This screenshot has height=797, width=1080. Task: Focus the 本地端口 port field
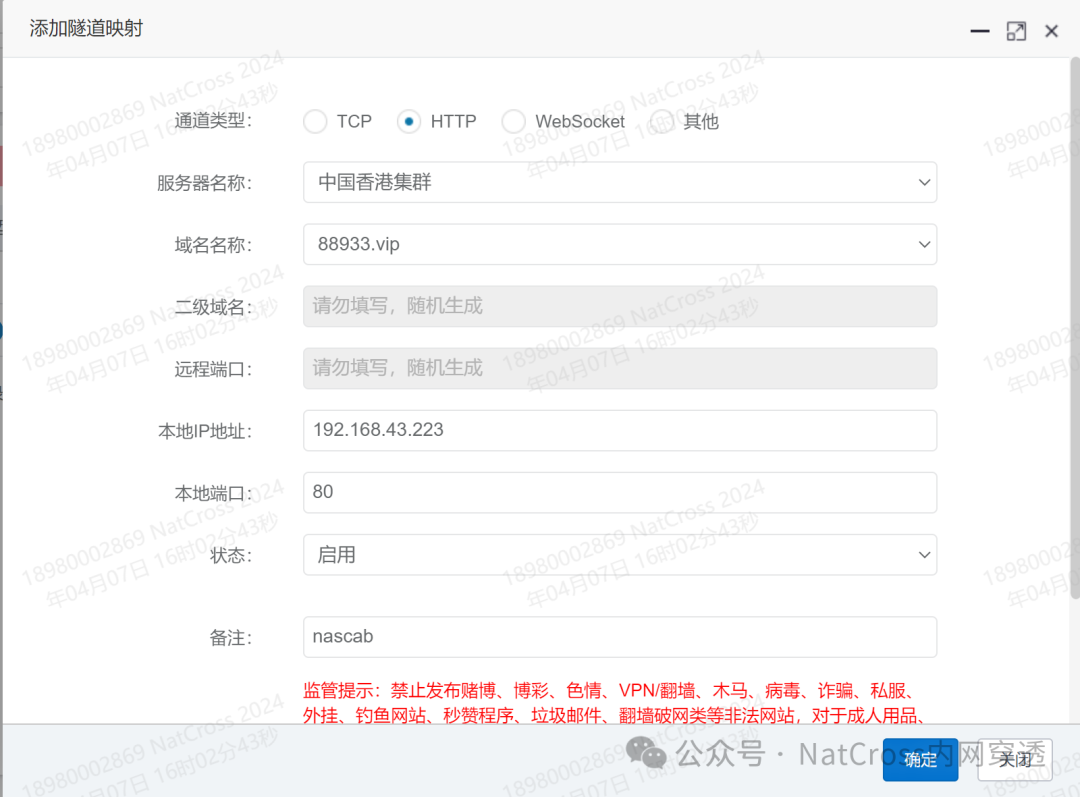[x=620, y=493]
